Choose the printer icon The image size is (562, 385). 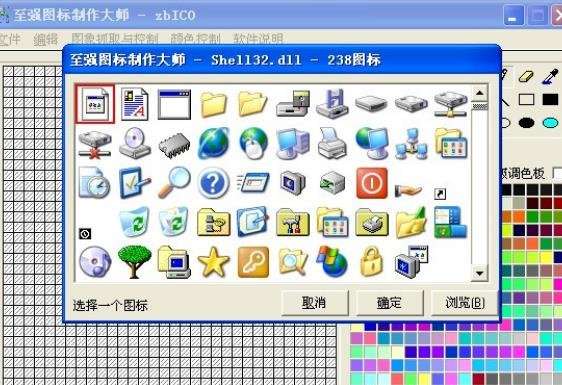pyautogui.click(x=332, y=143)
